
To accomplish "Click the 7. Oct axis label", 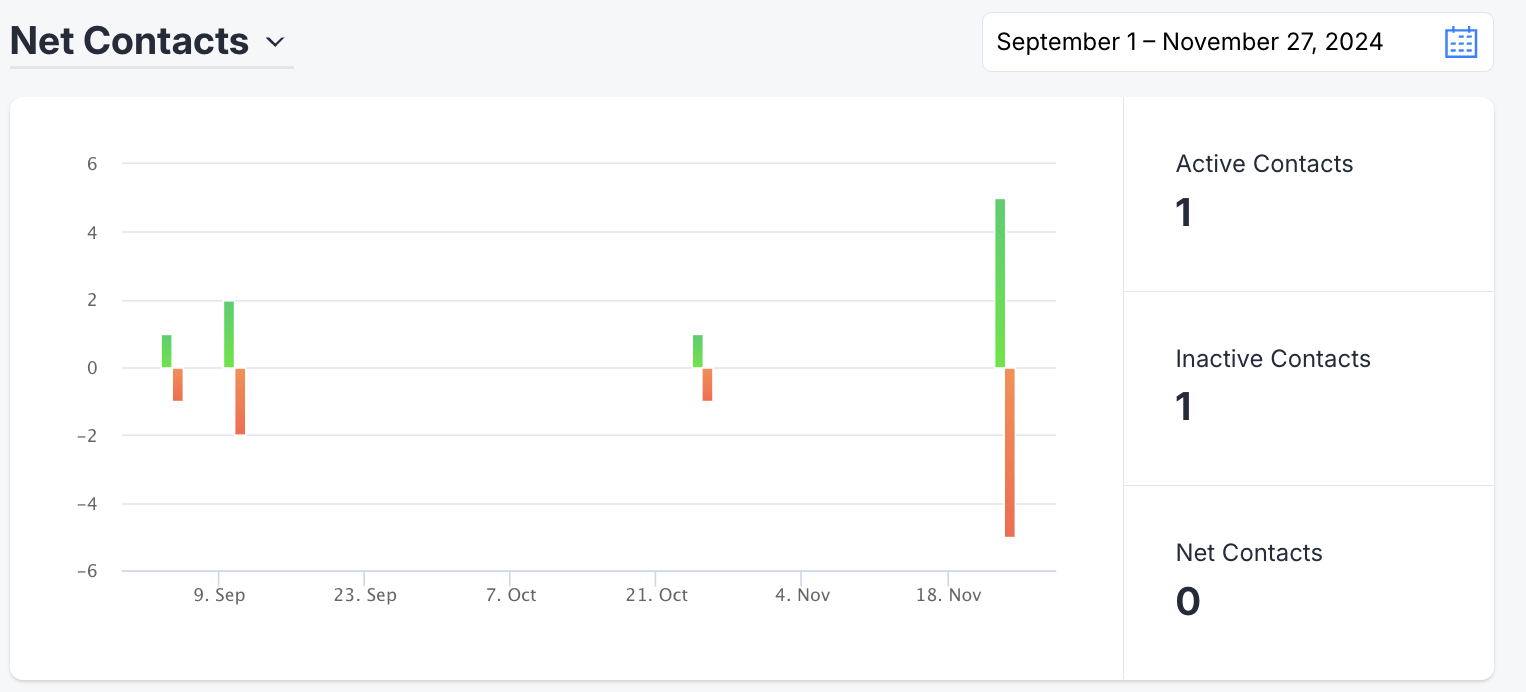I will point(511,595).
